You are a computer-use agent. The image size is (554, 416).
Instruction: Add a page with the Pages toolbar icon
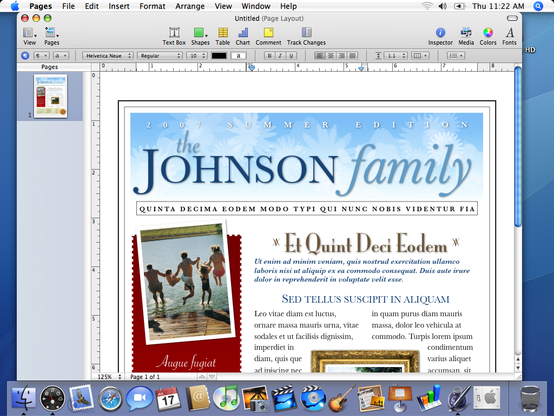coord(52,36)
